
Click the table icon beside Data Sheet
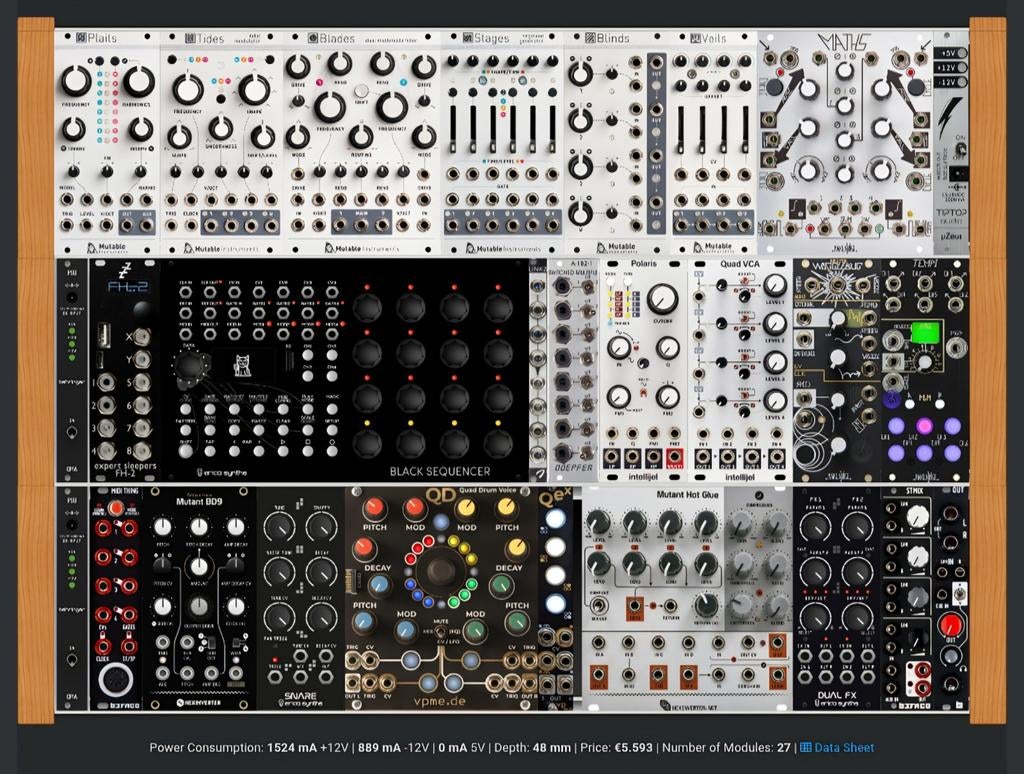(x=806, y=747)
